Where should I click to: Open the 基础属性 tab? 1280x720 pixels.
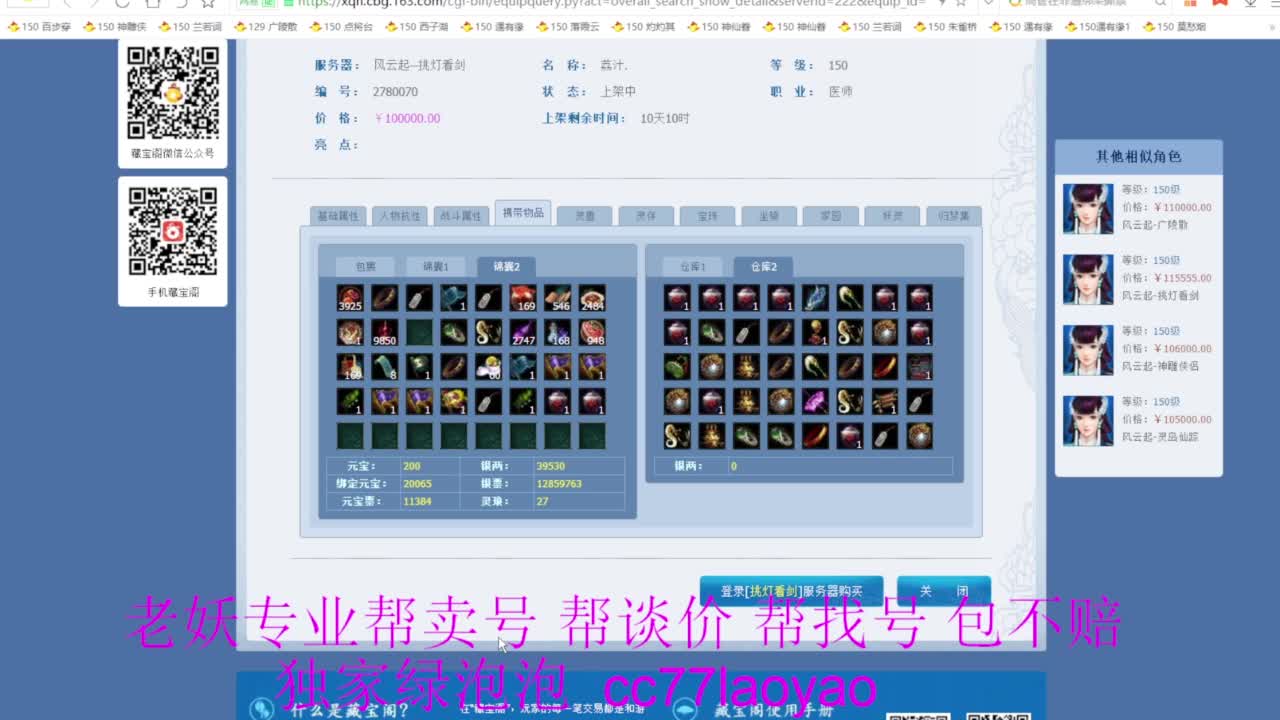338,216
